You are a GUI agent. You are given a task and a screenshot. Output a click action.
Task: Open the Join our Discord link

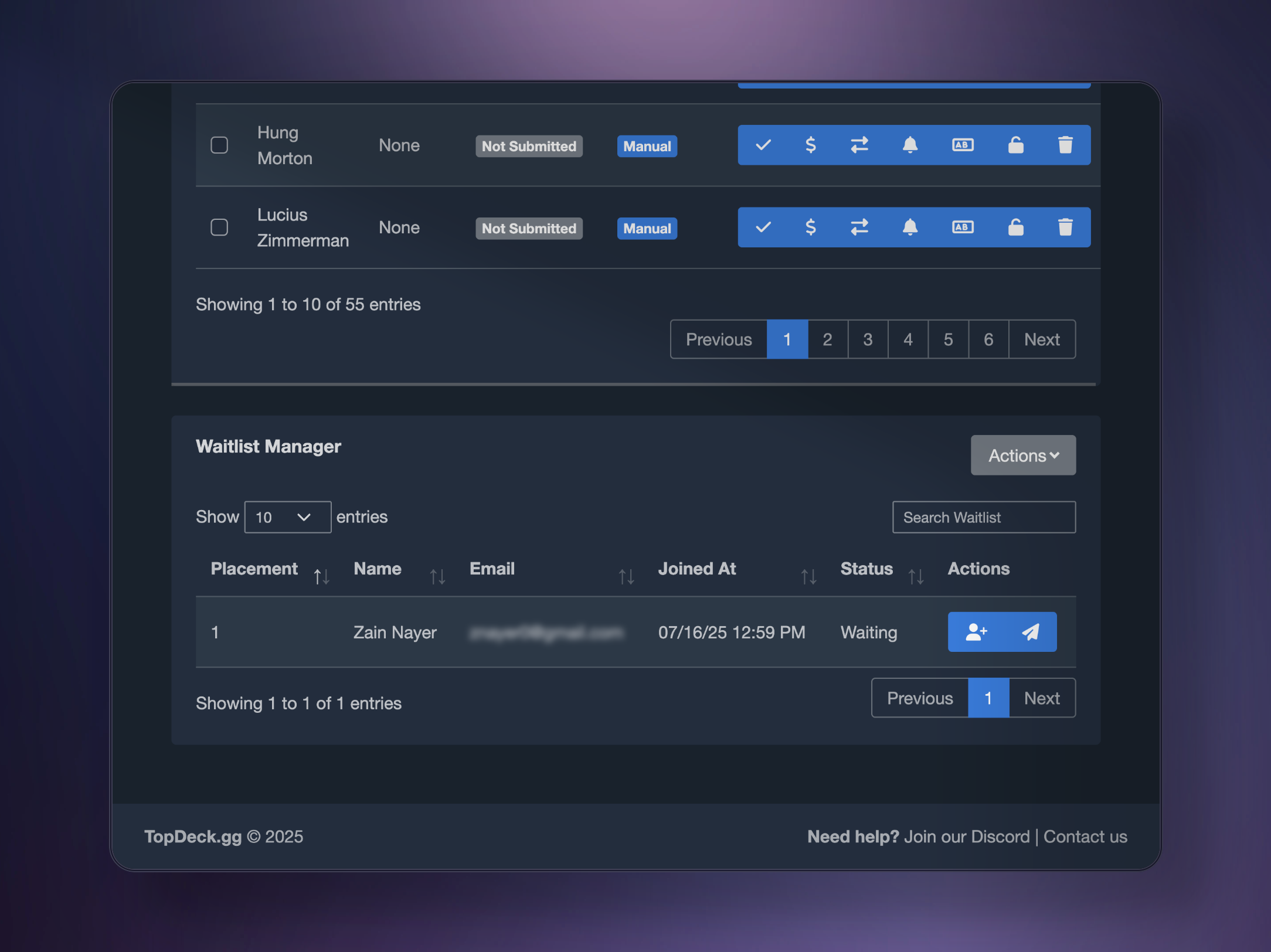point(966,837)
